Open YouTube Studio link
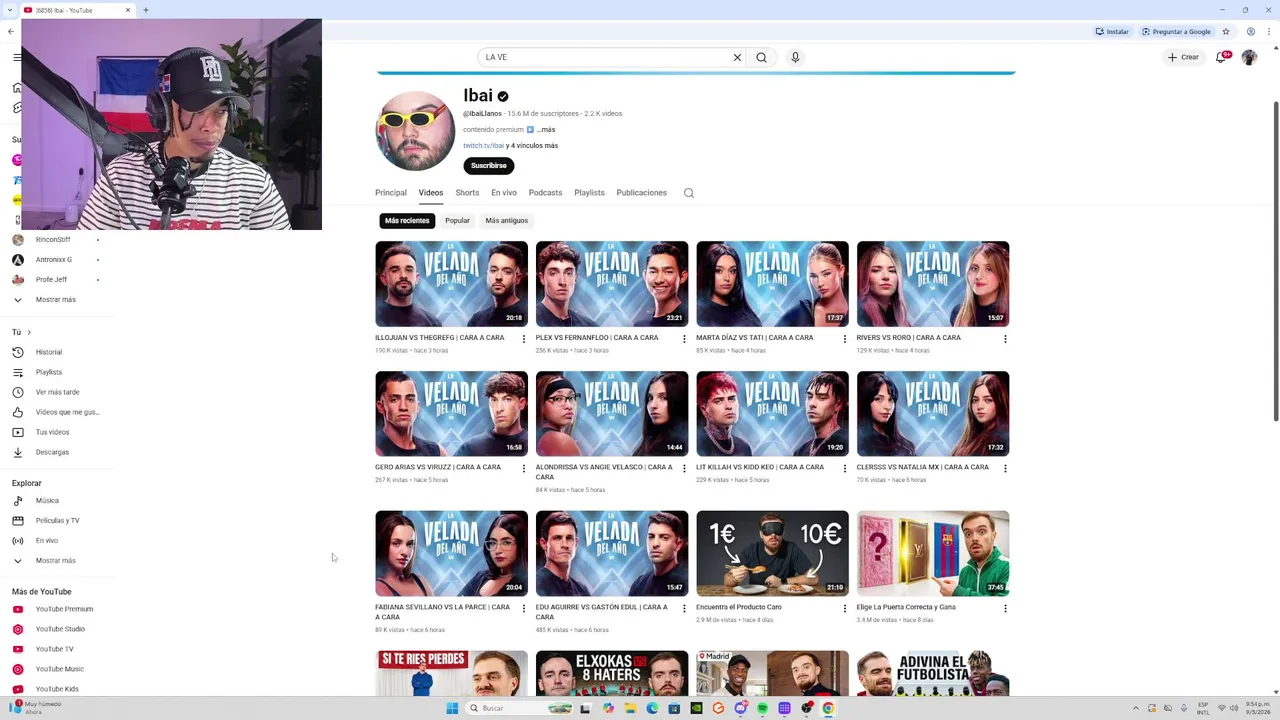Viewport: 1280px width, 720px height. (x=60, y=629)
